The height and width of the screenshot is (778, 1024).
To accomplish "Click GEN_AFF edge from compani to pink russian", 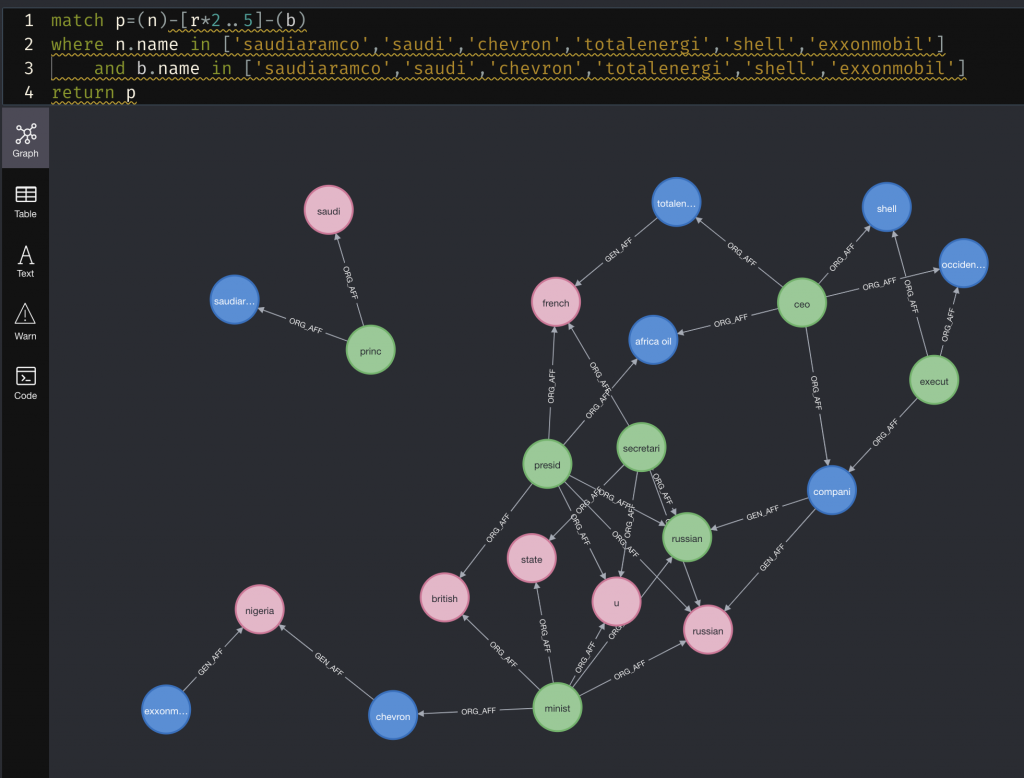I will 771,558.
